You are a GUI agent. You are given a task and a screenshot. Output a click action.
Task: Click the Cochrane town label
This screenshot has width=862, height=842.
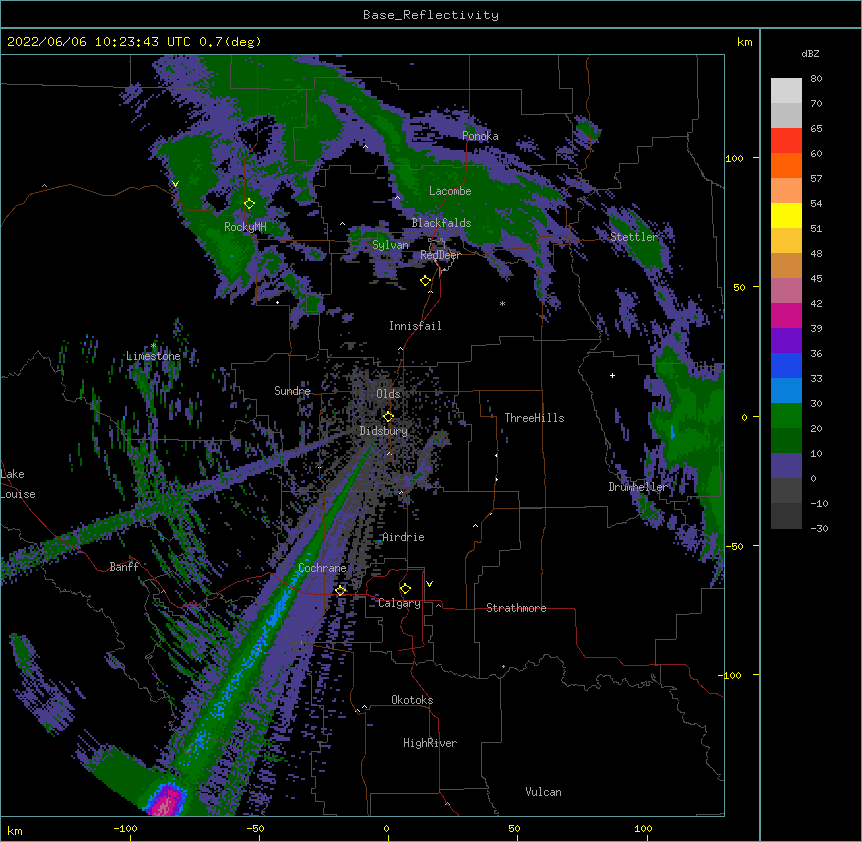(322, 568)
